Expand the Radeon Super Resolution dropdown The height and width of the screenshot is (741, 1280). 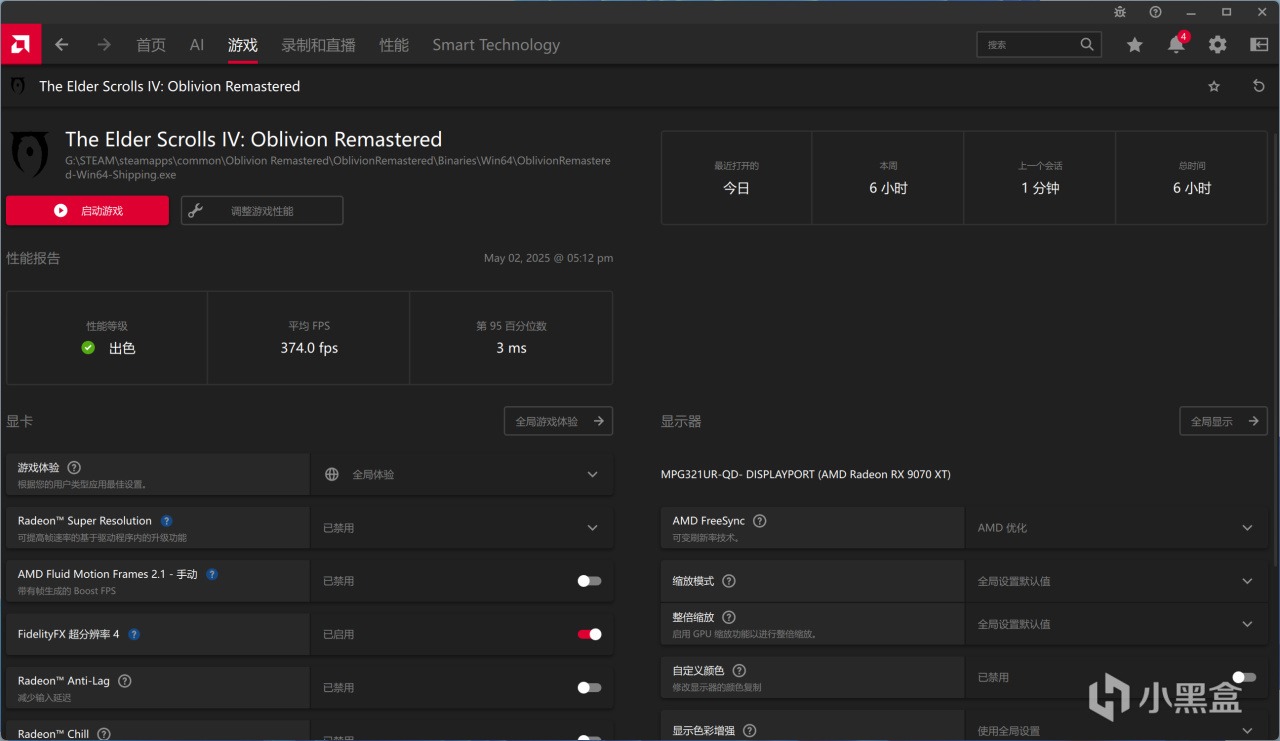pos(592,528)
